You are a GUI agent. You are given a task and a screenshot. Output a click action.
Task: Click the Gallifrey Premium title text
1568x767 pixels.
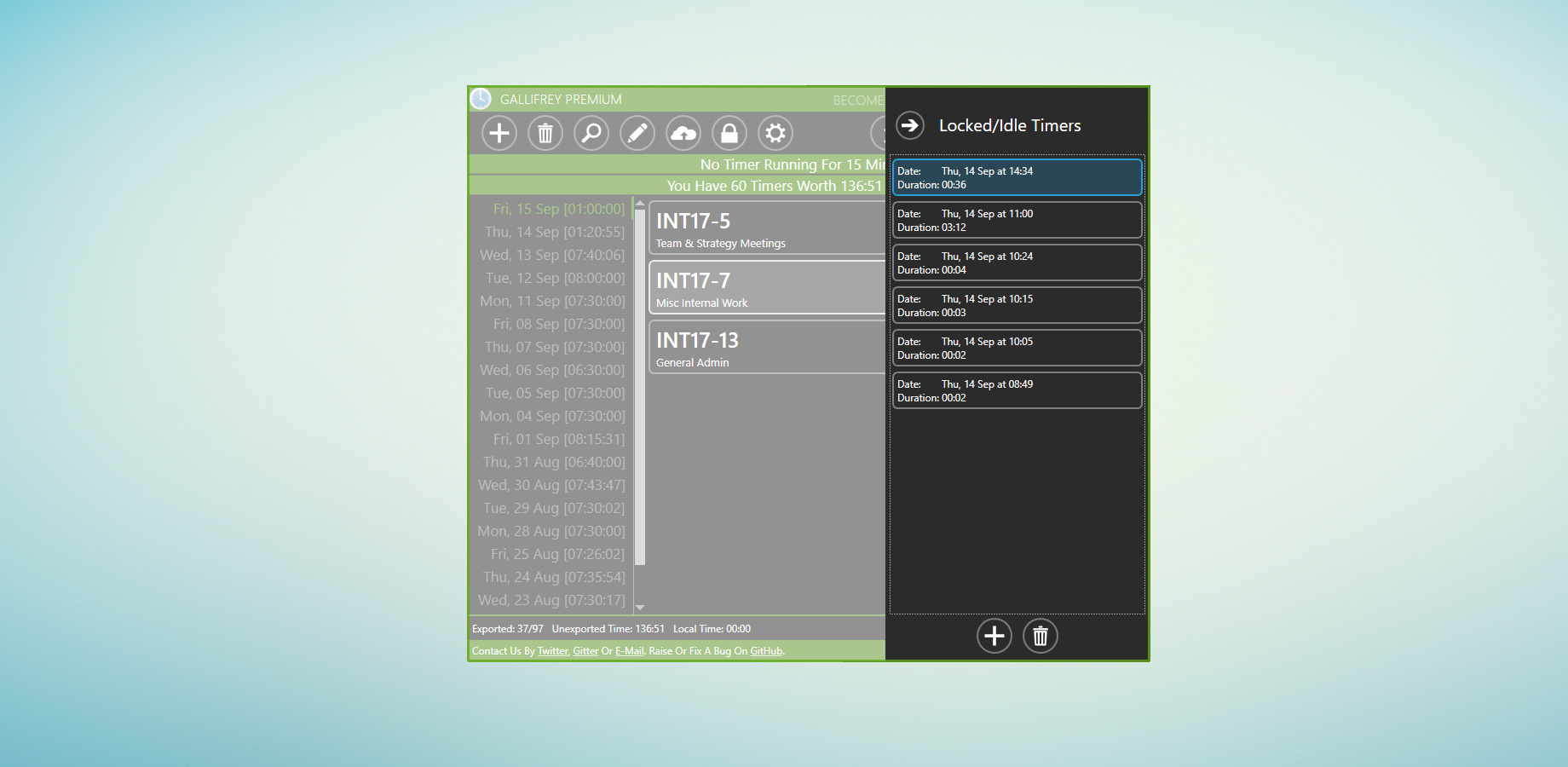[x=561, y=100]
